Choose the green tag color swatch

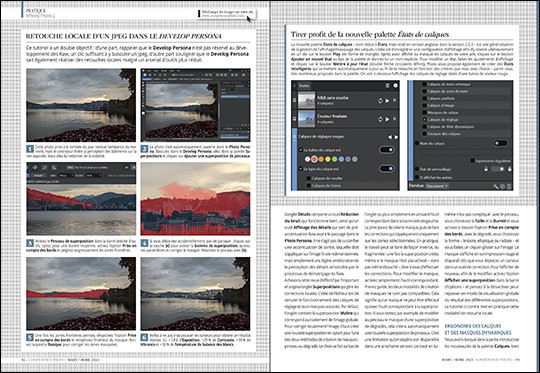[x=334, y=159]
